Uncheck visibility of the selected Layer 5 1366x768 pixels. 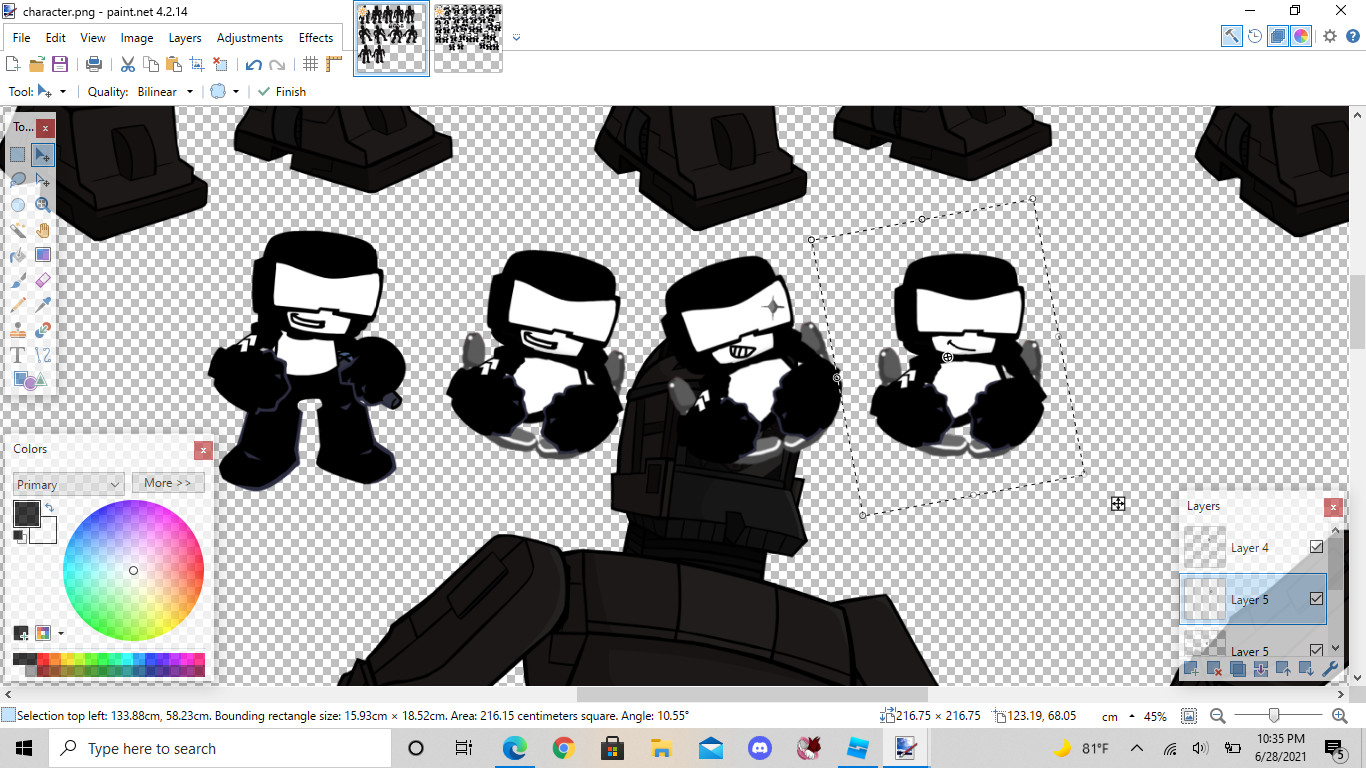tap(1316, 599)
